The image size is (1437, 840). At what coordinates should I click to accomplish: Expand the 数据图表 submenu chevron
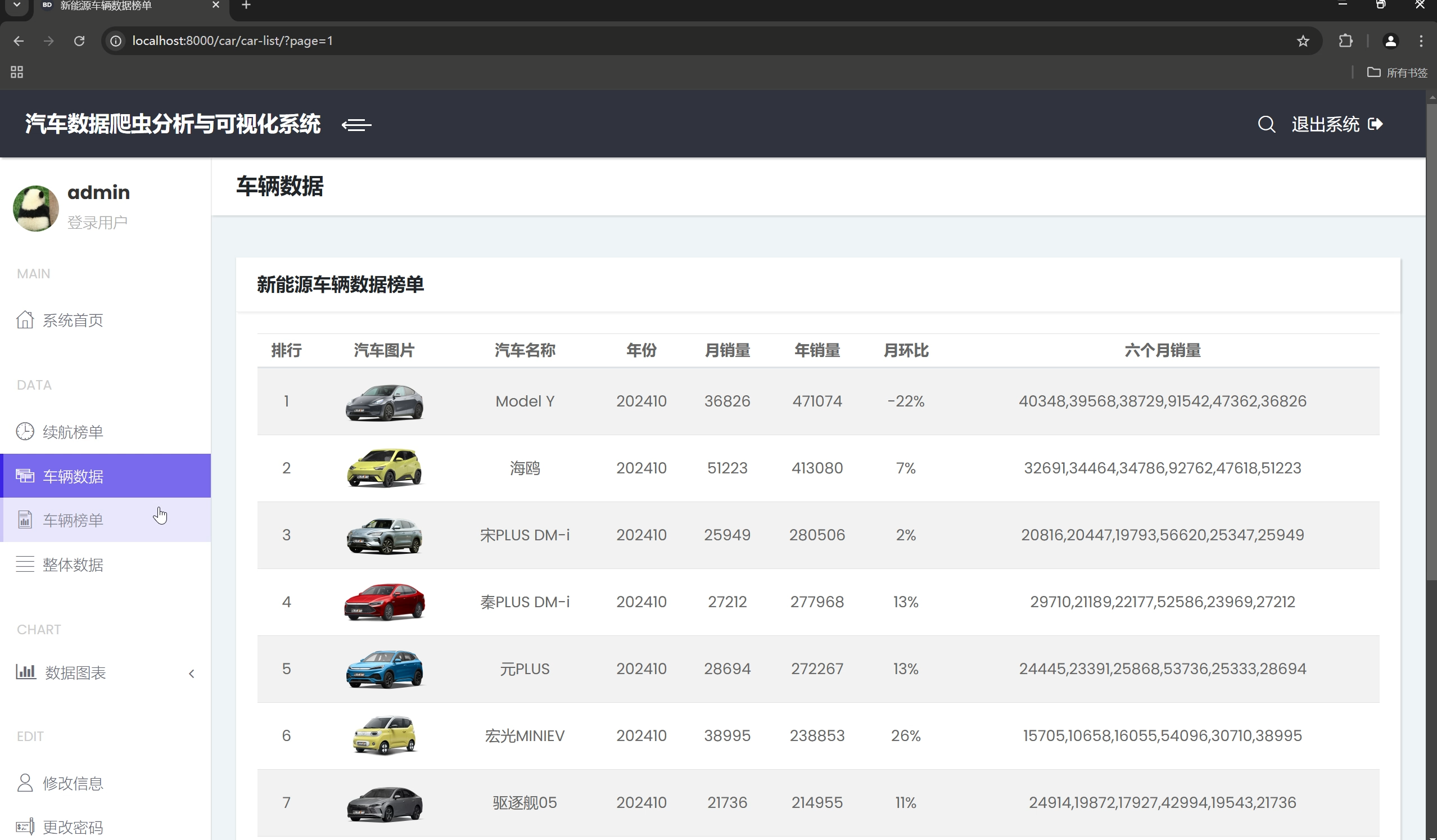192,674
